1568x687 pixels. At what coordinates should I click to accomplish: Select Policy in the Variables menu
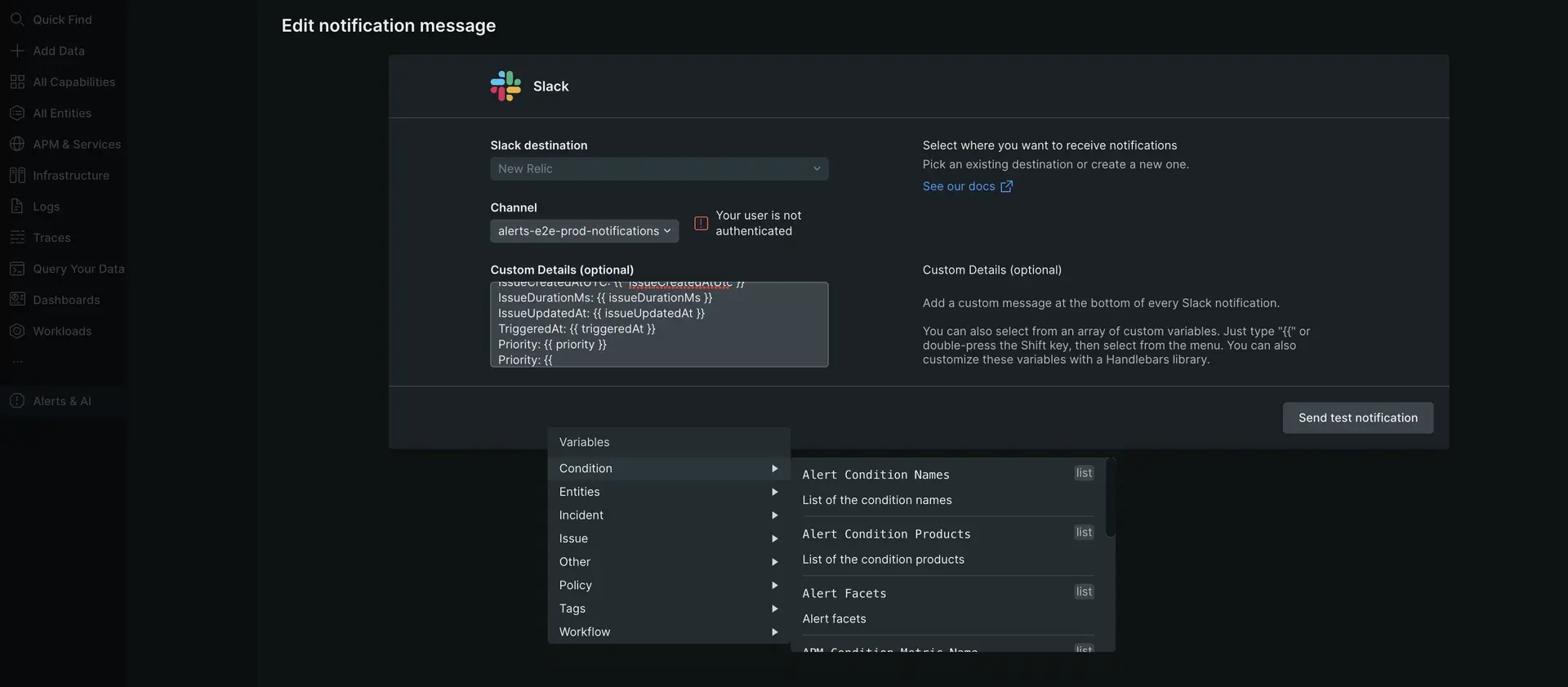tap(576, 586)
